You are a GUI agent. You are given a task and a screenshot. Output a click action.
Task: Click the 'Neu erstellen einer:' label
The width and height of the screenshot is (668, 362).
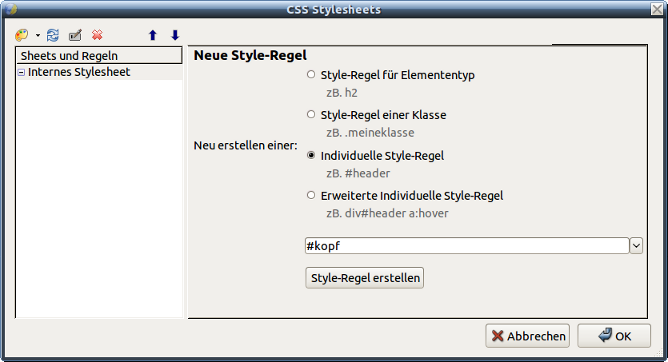(x=245, y=146)
